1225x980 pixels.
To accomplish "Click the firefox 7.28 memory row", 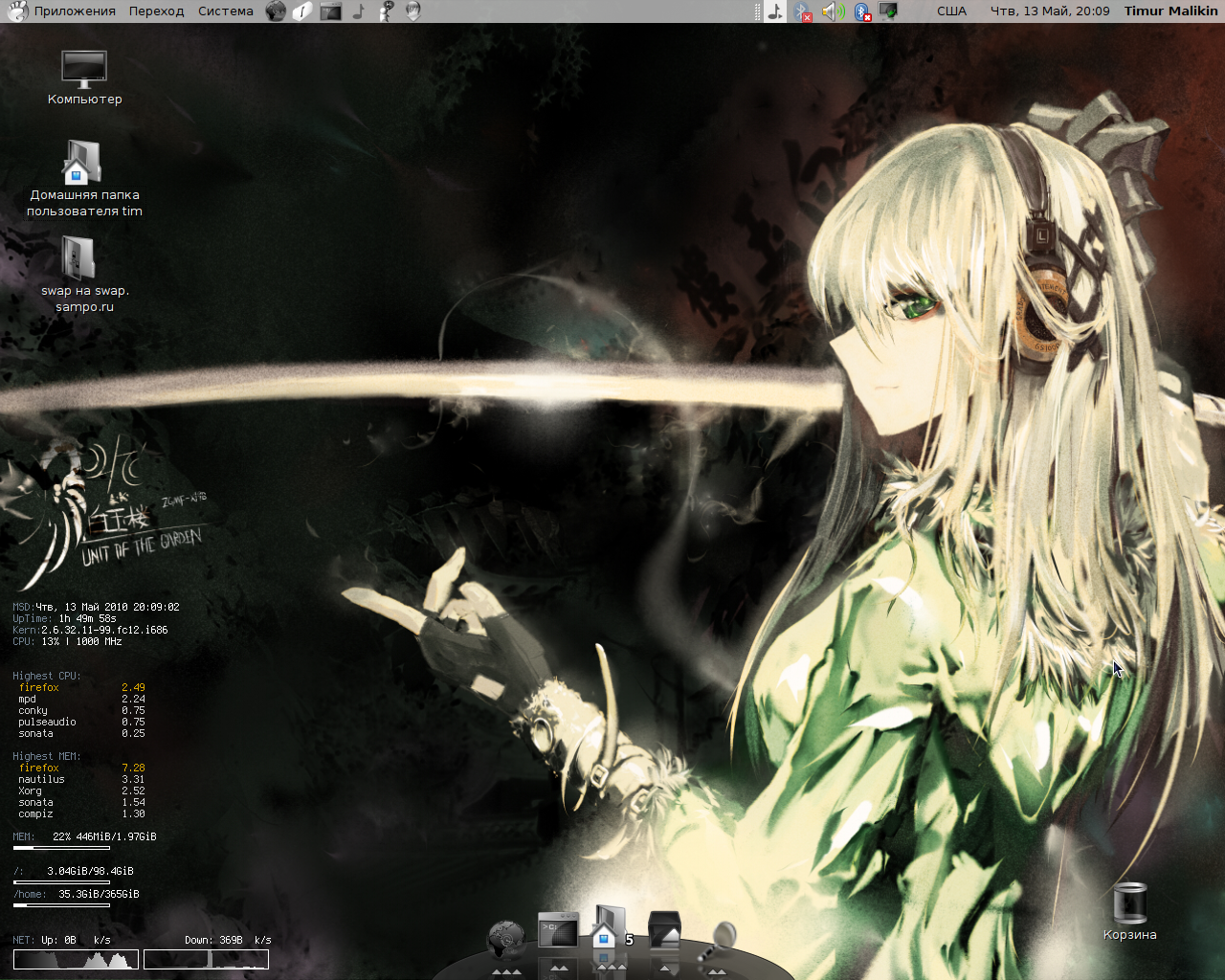I will (x=81, y=768).
